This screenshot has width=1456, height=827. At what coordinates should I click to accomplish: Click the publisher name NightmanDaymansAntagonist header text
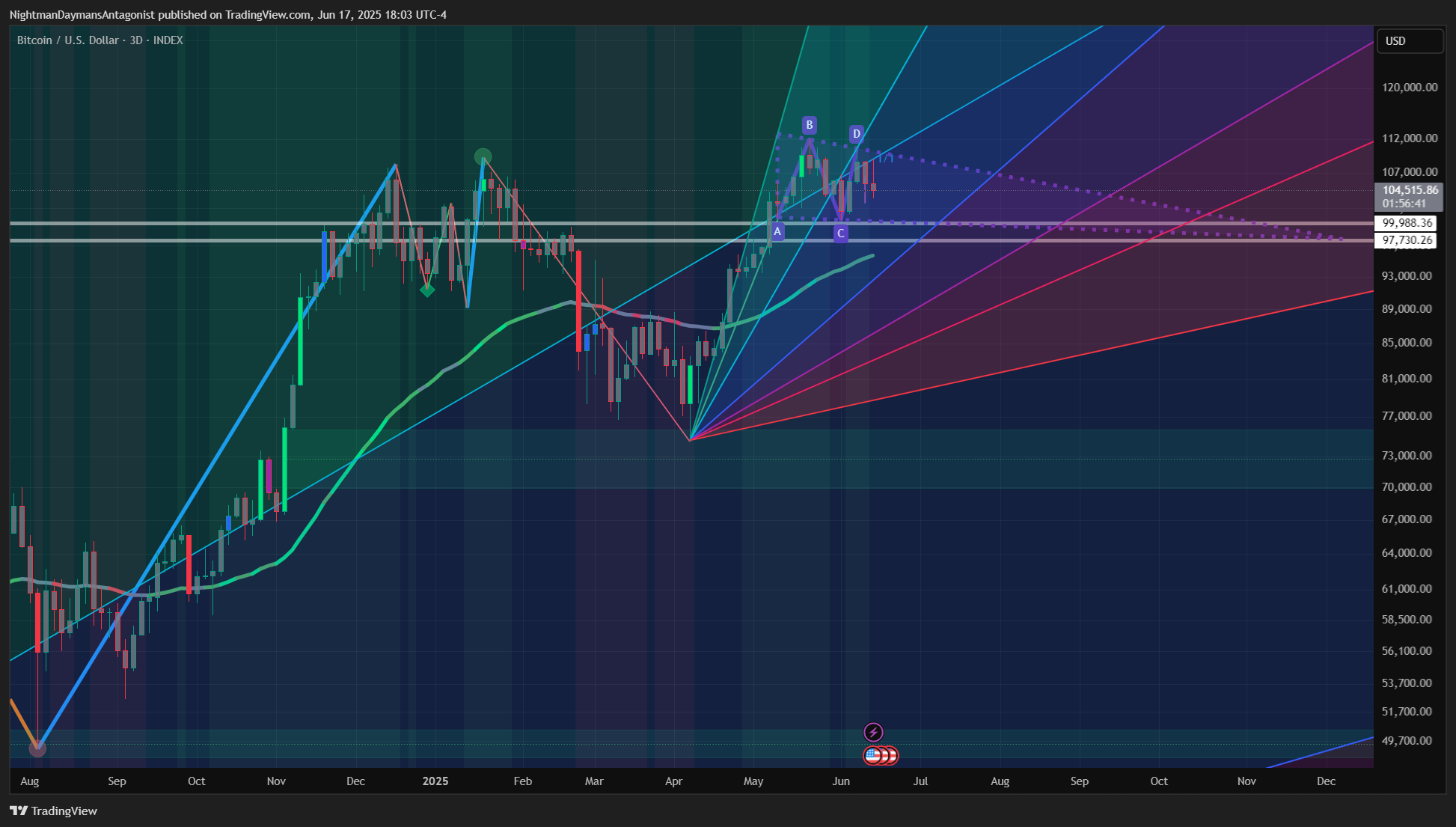[82, 15]
